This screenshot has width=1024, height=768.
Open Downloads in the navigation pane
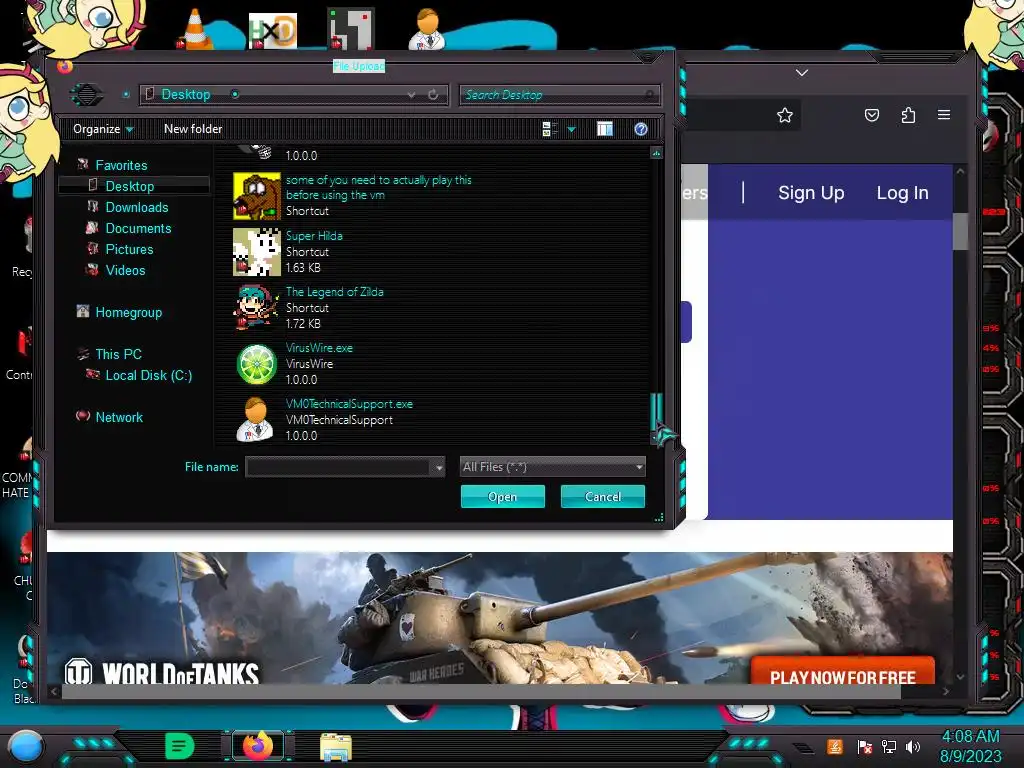(x=136, y=207)
